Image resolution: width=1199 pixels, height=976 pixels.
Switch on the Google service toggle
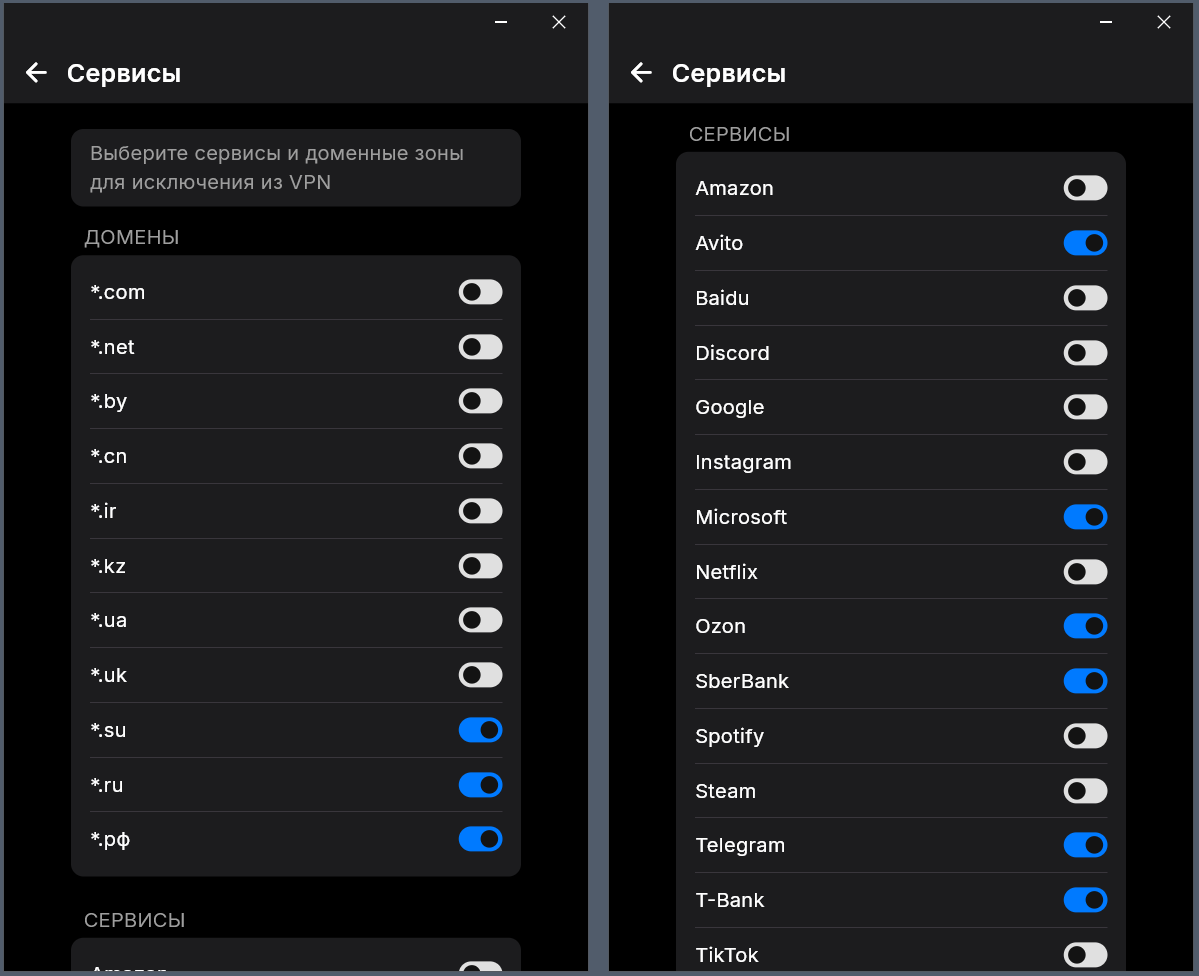(x=1085, y=407)
